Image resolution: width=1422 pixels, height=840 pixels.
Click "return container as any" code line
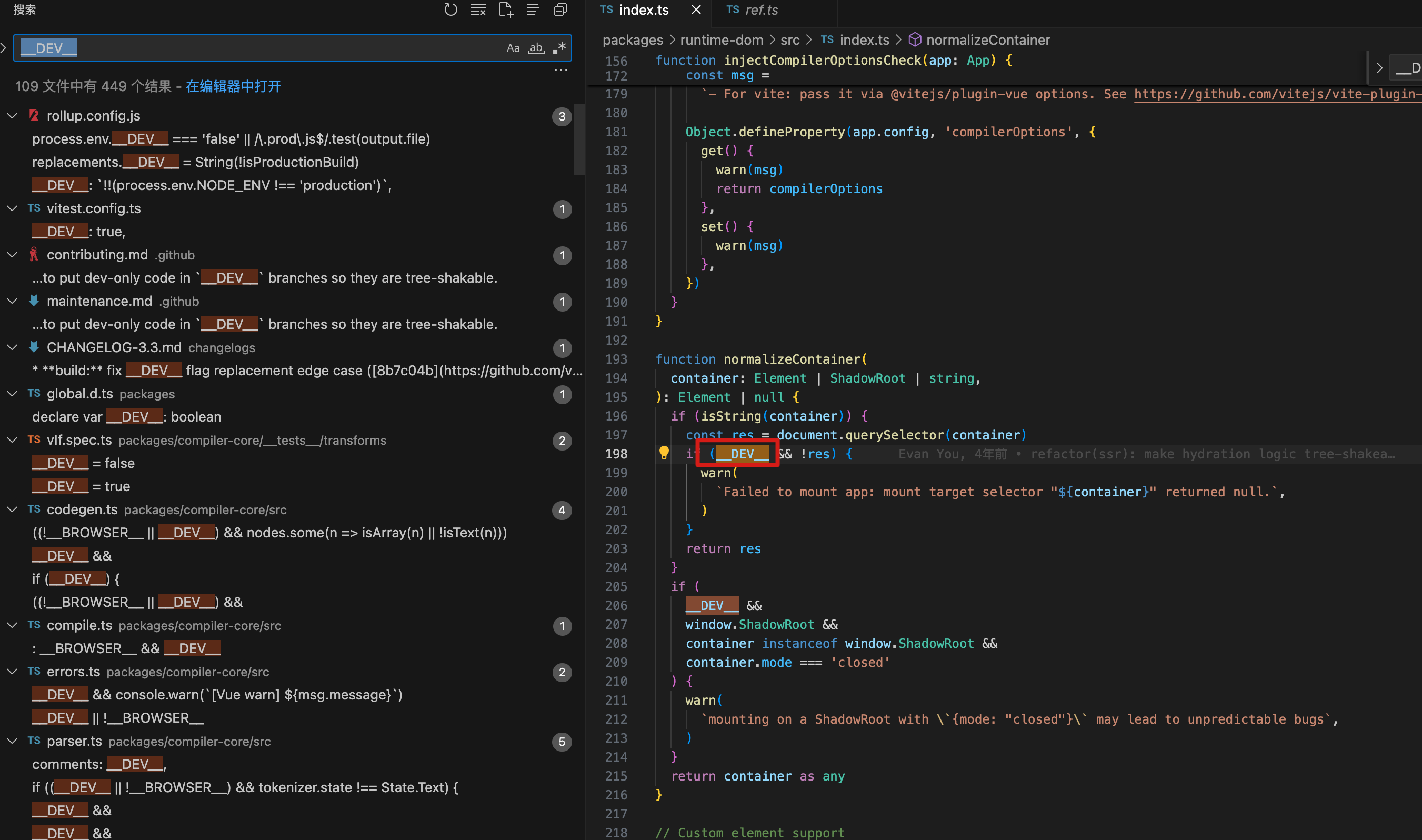pos(758,776)
